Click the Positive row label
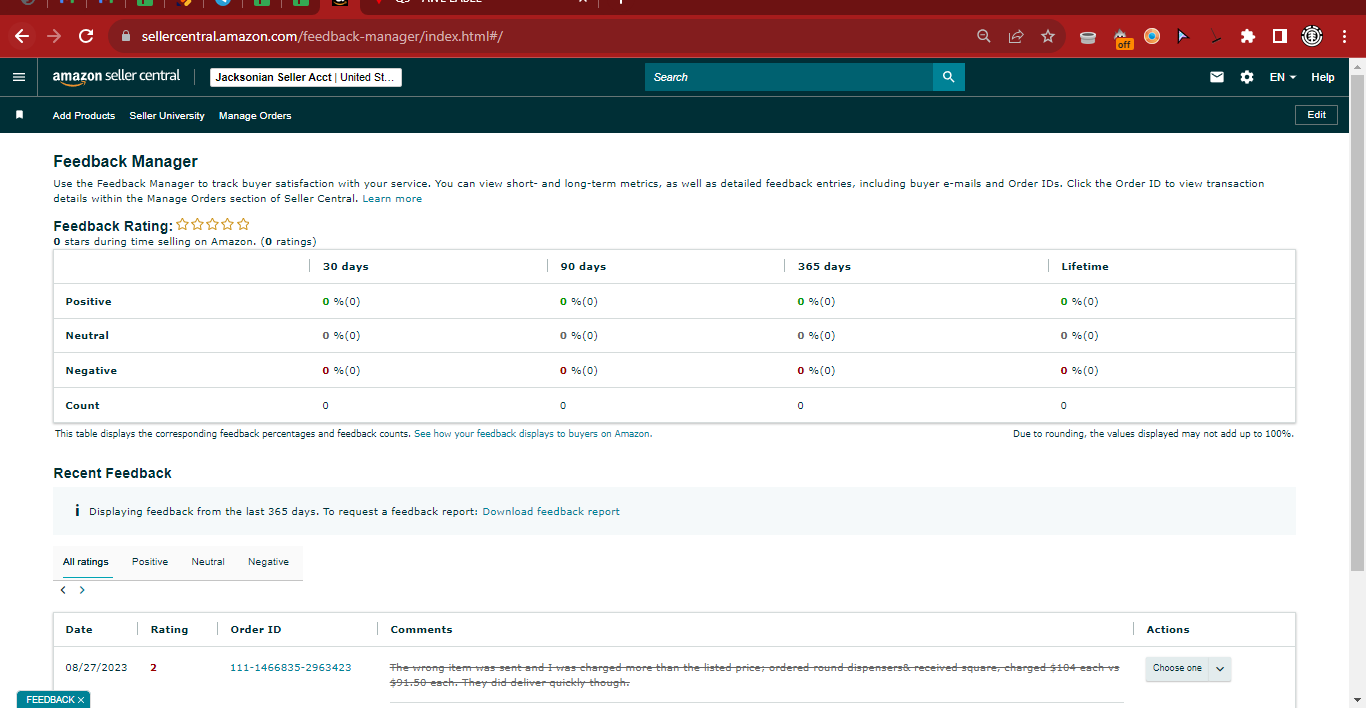1366x708 pixels. point(88,302)
